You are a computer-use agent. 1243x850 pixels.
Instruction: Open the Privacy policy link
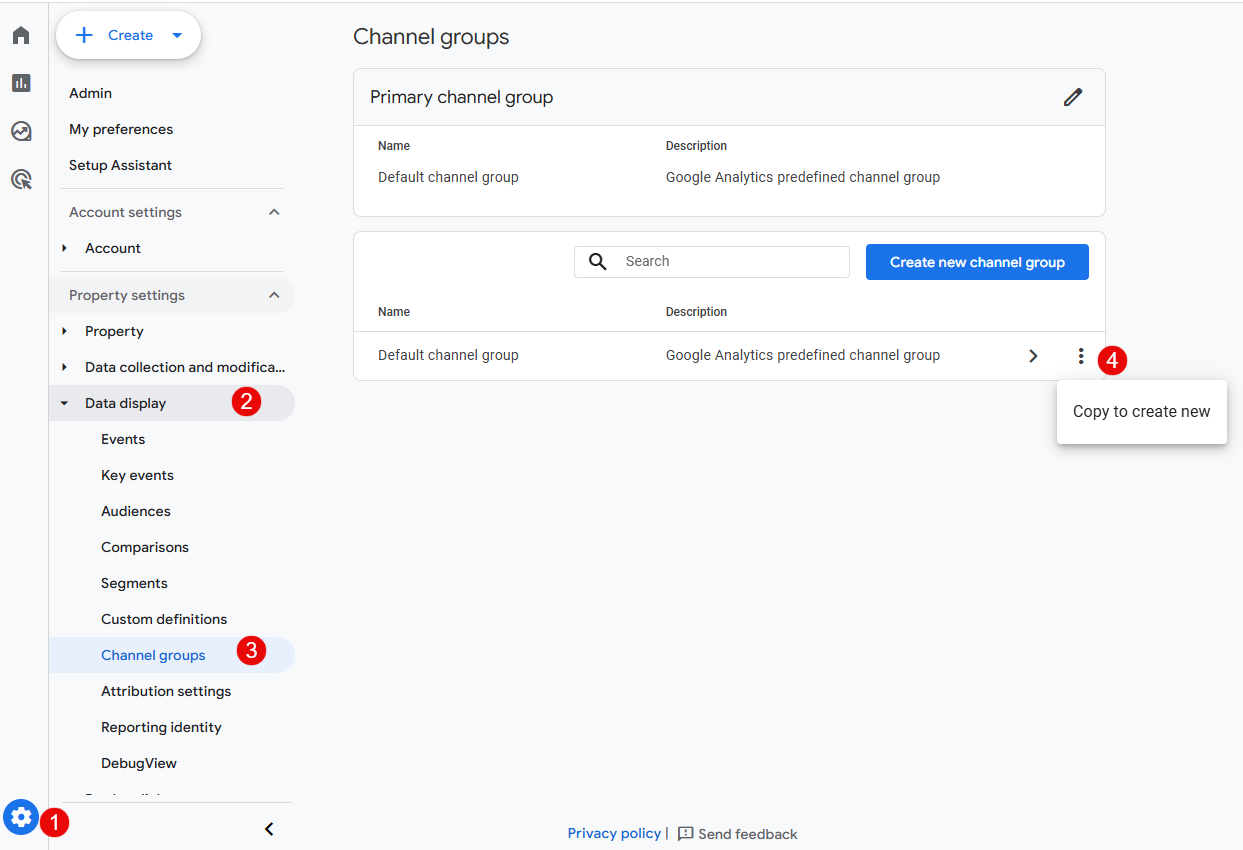[614, 833]
